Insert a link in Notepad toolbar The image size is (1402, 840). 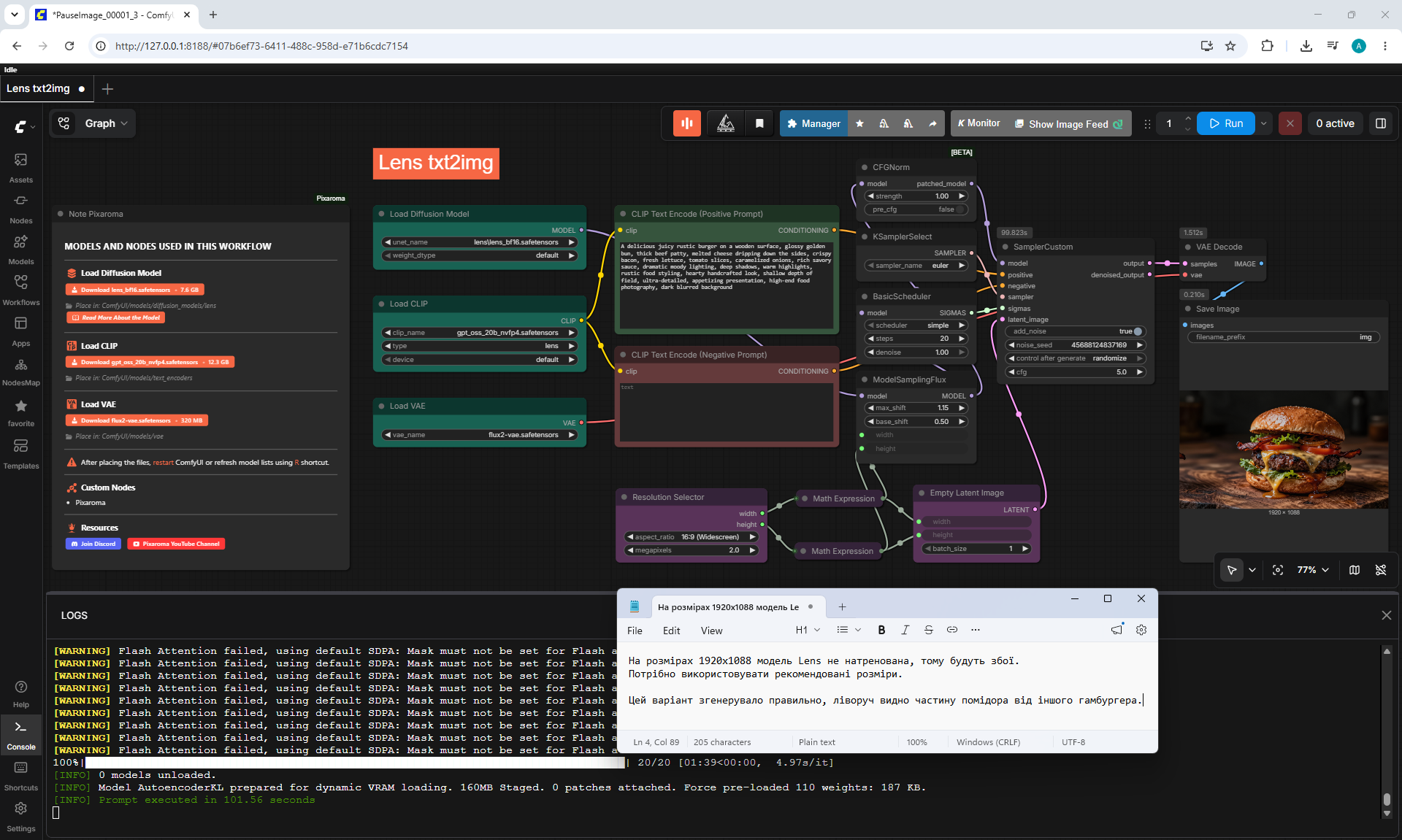(951, 630)
